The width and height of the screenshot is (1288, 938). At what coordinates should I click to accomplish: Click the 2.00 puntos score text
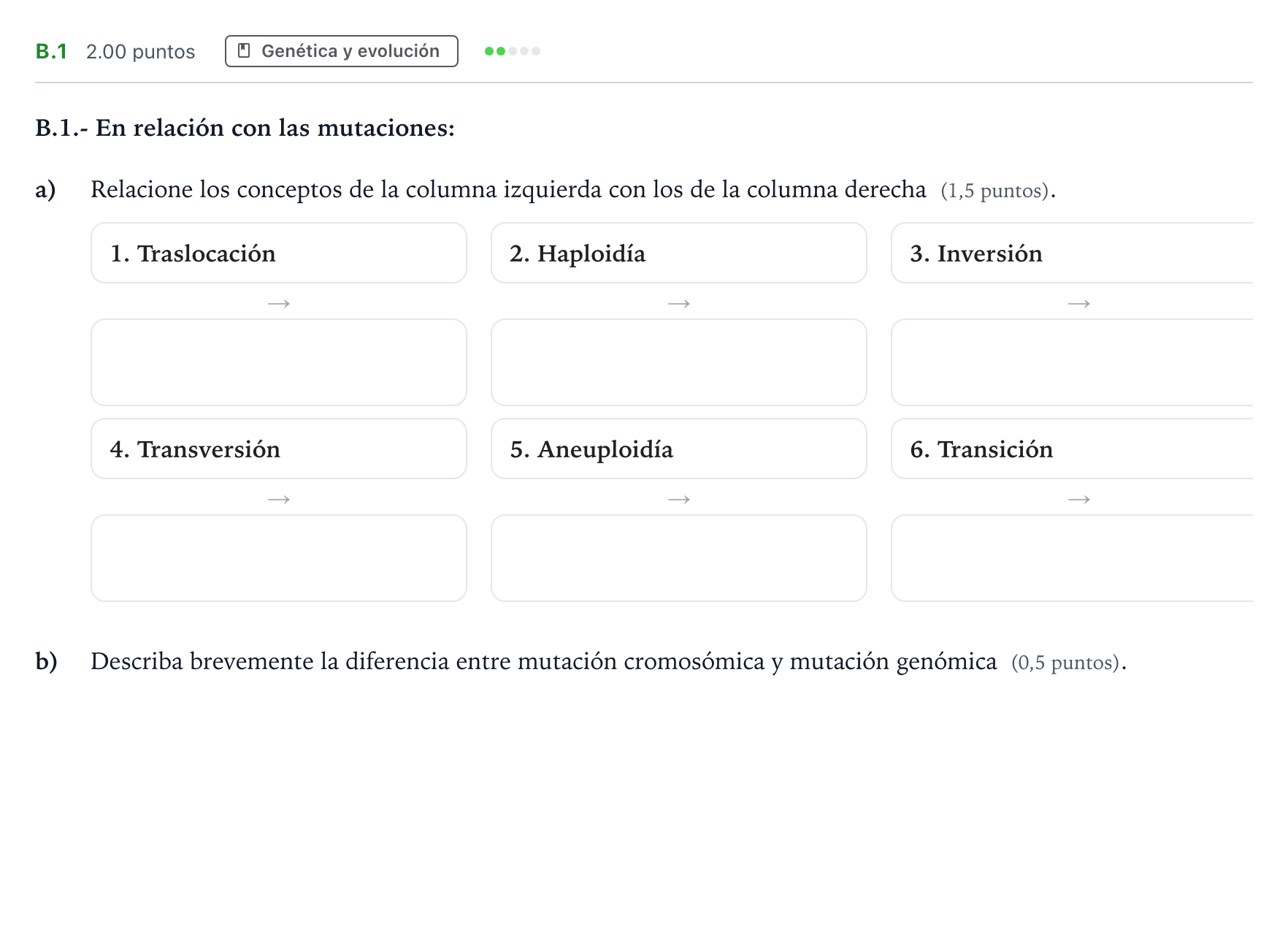(x=140, y=52)
